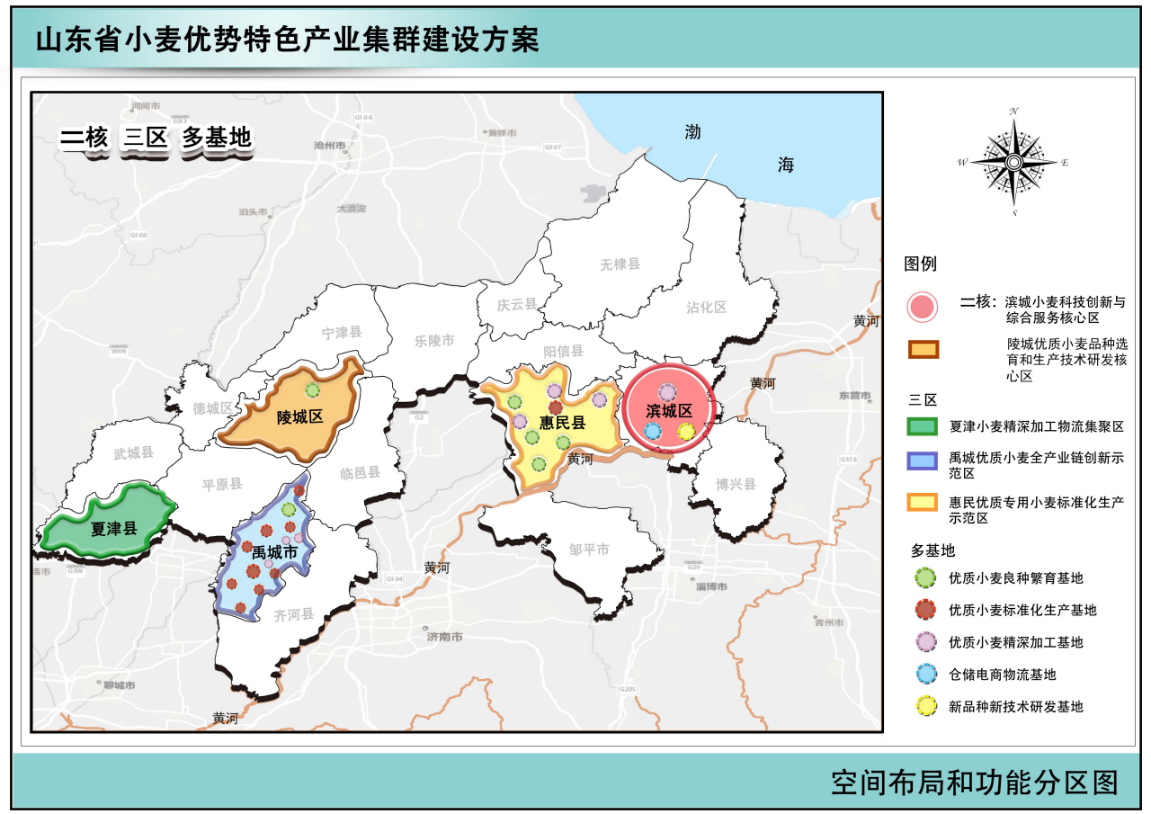Click the blue legend swatch for 禹城 zone
Image resolution: width=1151 pixels, height=814 pixels.
(x=922, y=461)
